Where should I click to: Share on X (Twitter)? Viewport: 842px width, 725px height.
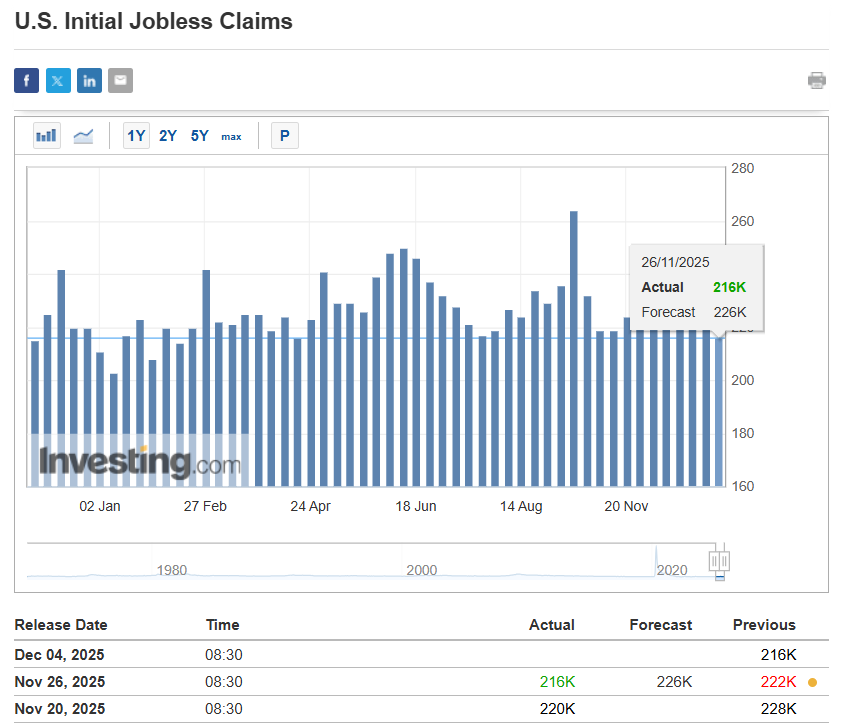click(58, 81)
